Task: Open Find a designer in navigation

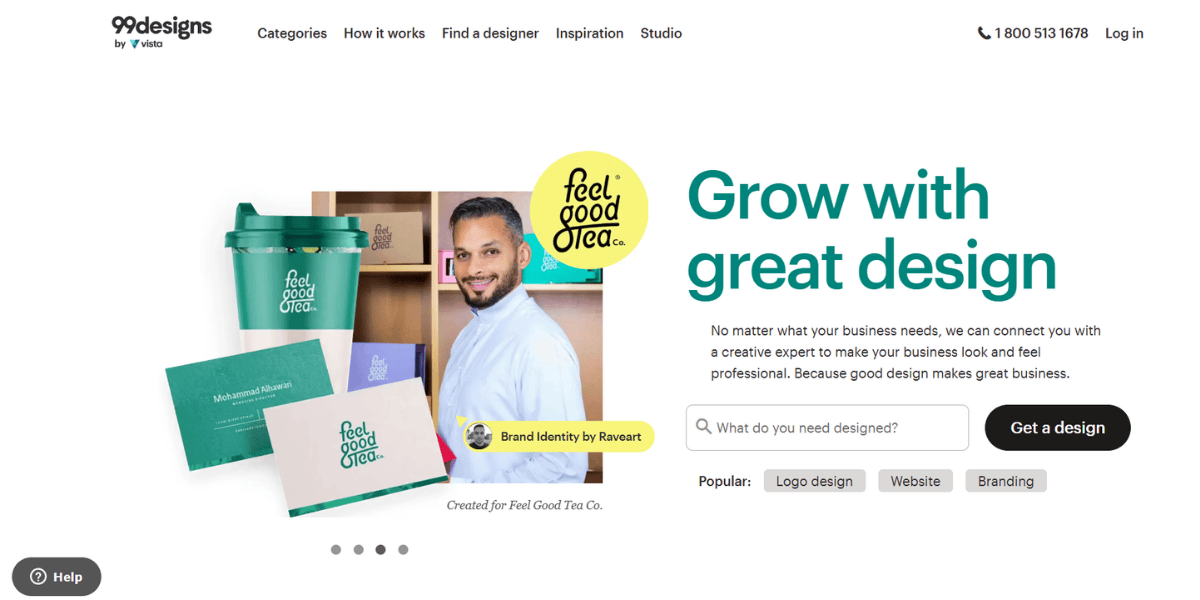Action: tap(490, 33)
